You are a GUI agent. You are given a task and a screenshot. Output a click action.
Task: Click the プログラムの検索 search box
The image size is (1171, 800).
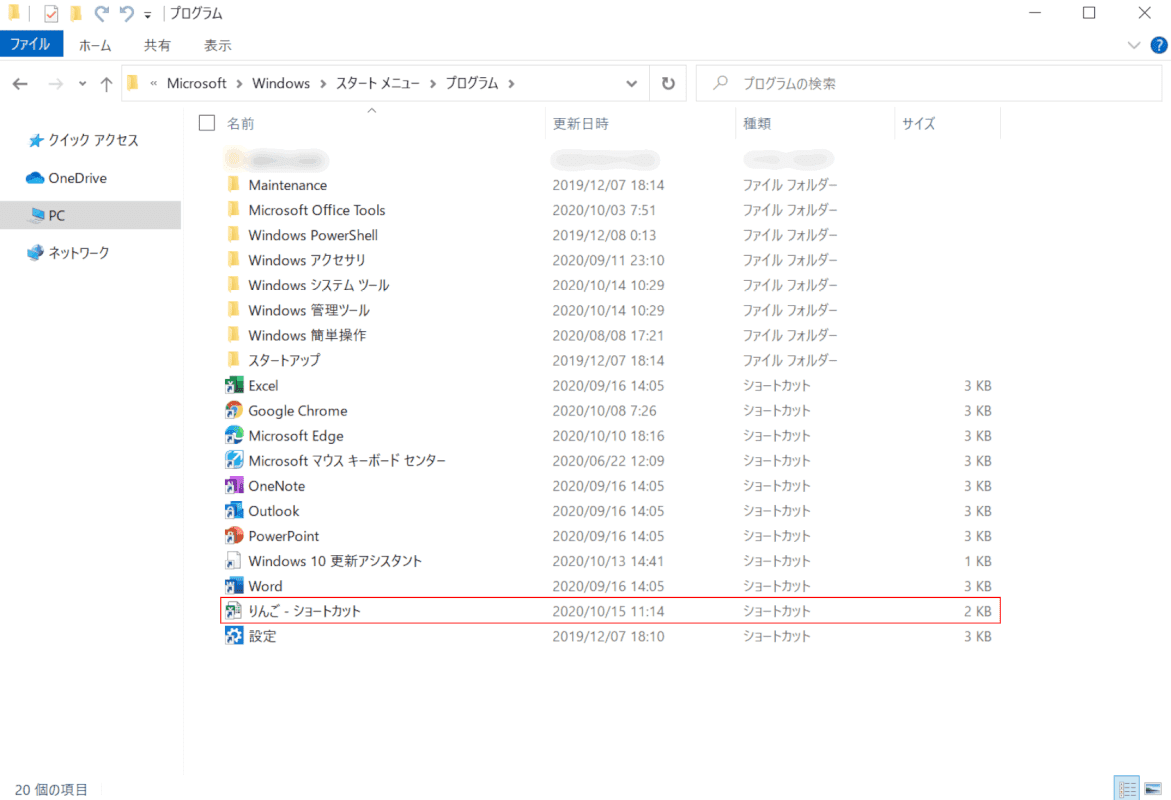[929, 84]
